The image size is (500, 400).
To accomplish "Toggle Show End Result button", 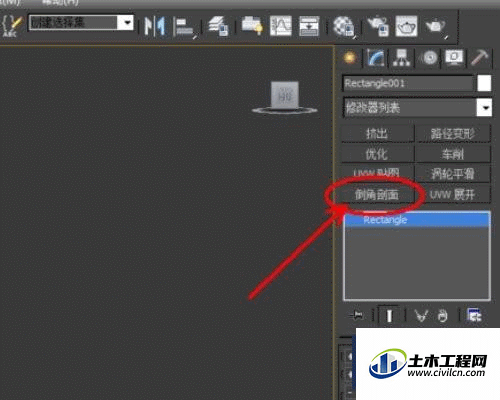I will click(x=389, y=315).
